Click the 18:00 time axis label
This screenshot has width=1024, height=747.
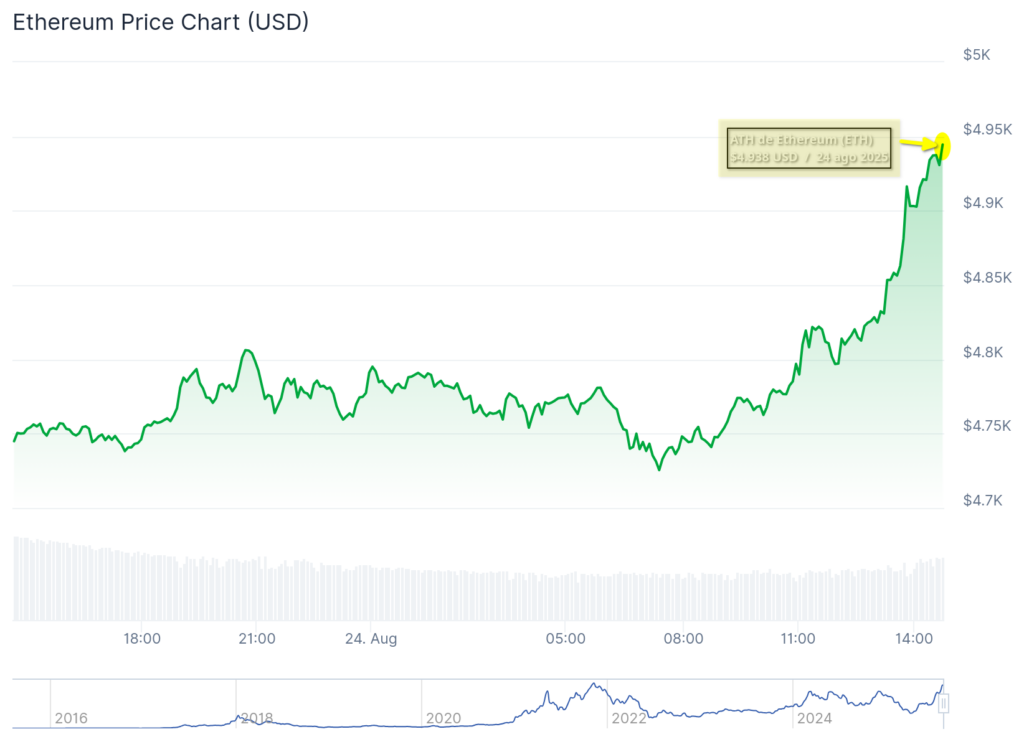(x=142, y=639)
